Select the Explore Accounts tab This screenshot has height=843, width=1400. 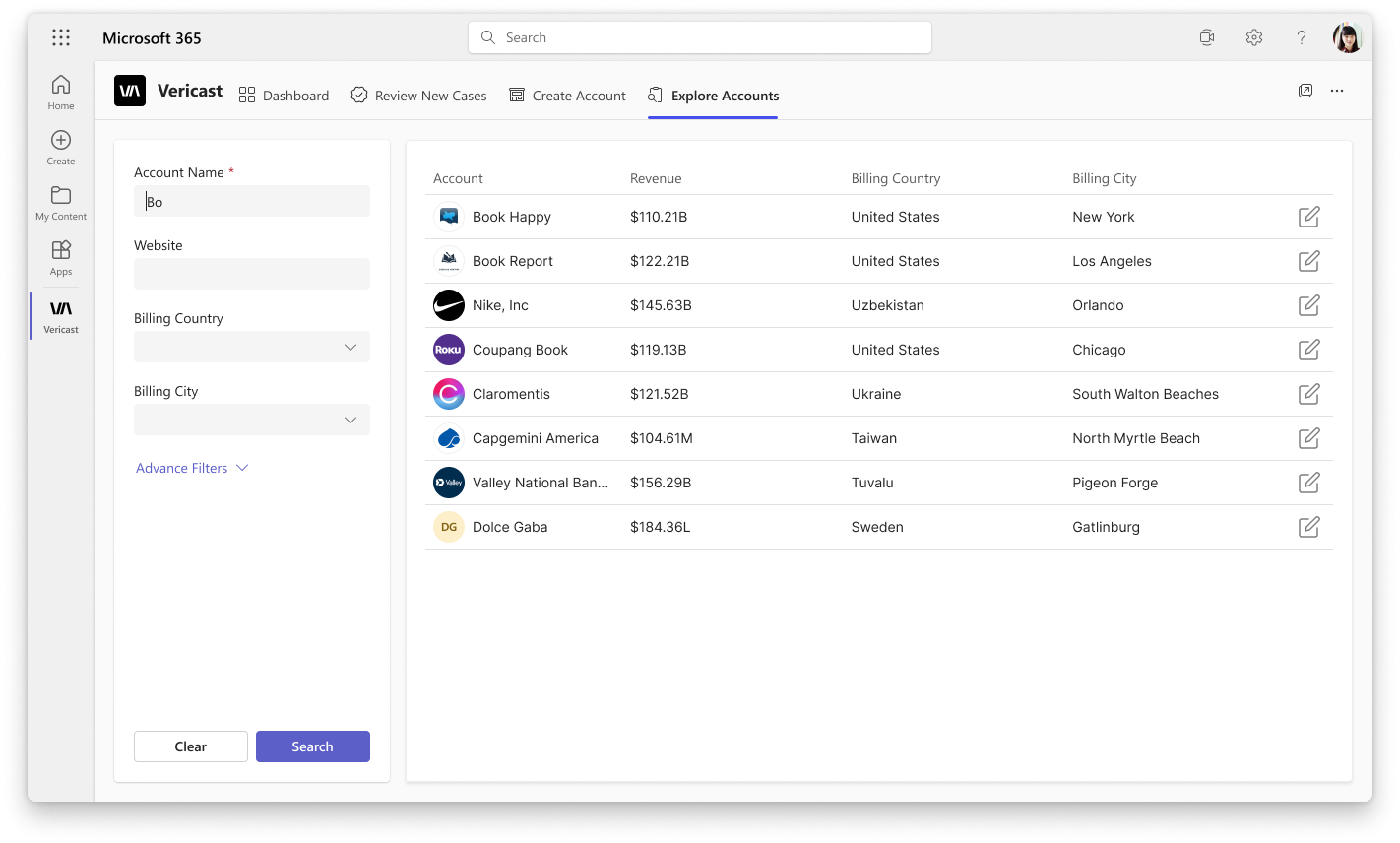[x=713, y=96]
